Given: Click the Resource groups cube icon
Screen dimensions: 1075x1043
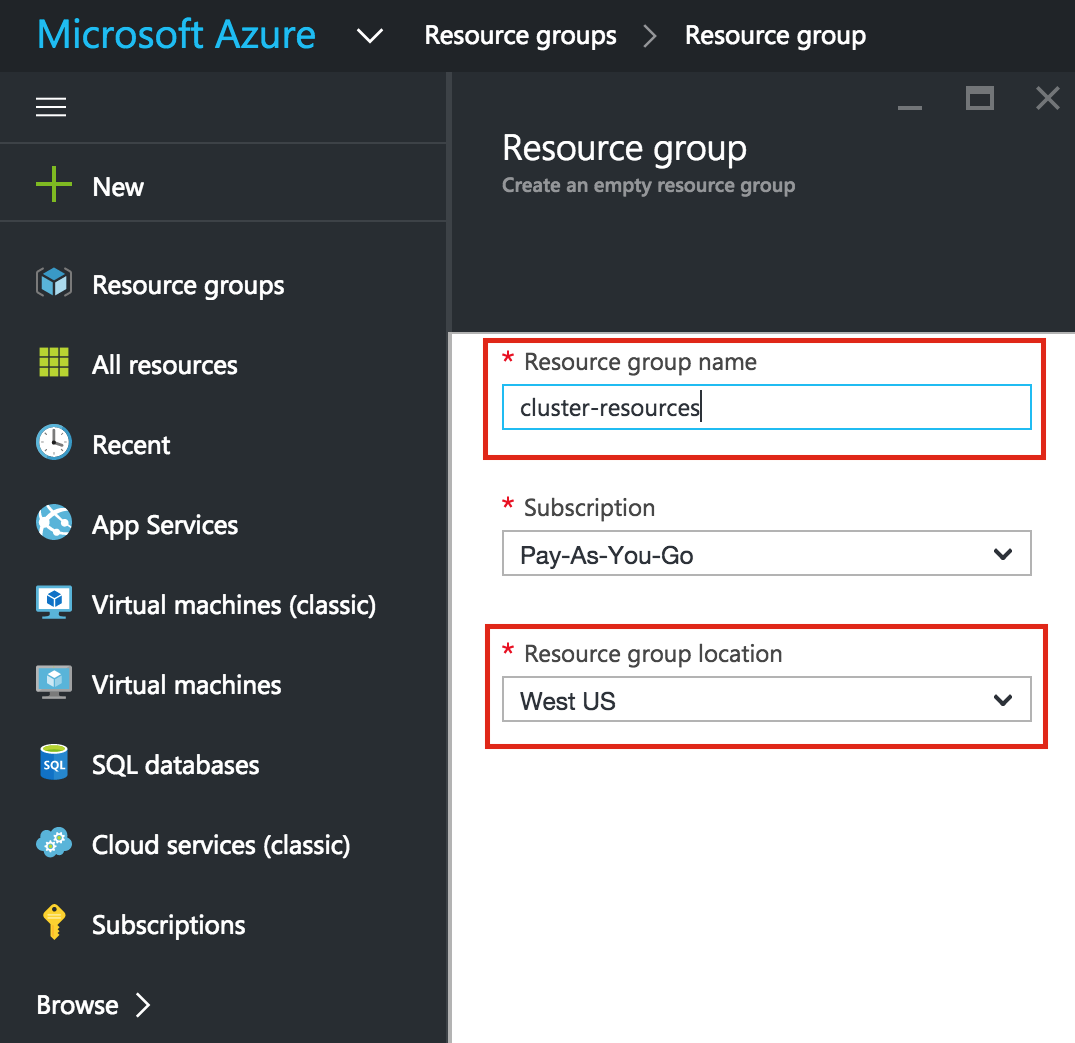Looking at the screenshot, I should point(53,283).
